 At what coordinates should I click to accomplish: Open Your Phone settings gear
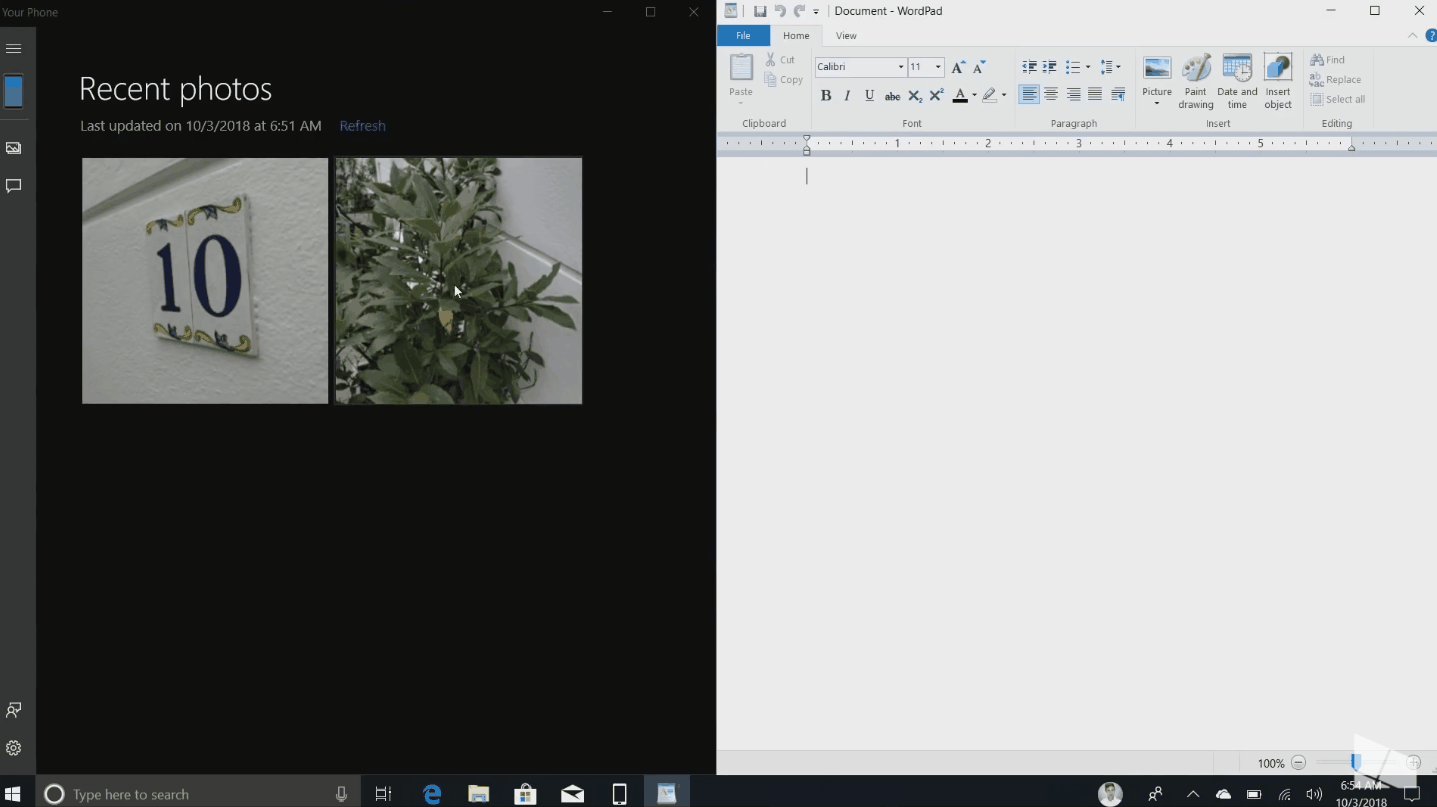14,748
